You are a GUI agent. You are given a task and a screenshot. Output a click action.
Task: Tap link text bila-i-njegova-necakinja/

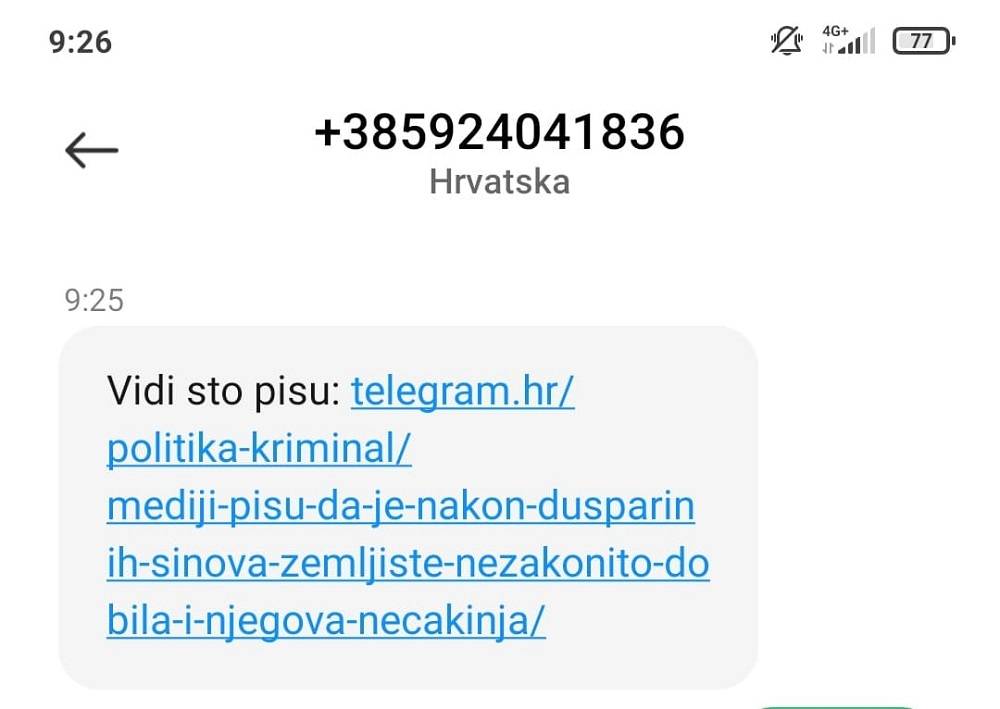(x=326, y=620)
